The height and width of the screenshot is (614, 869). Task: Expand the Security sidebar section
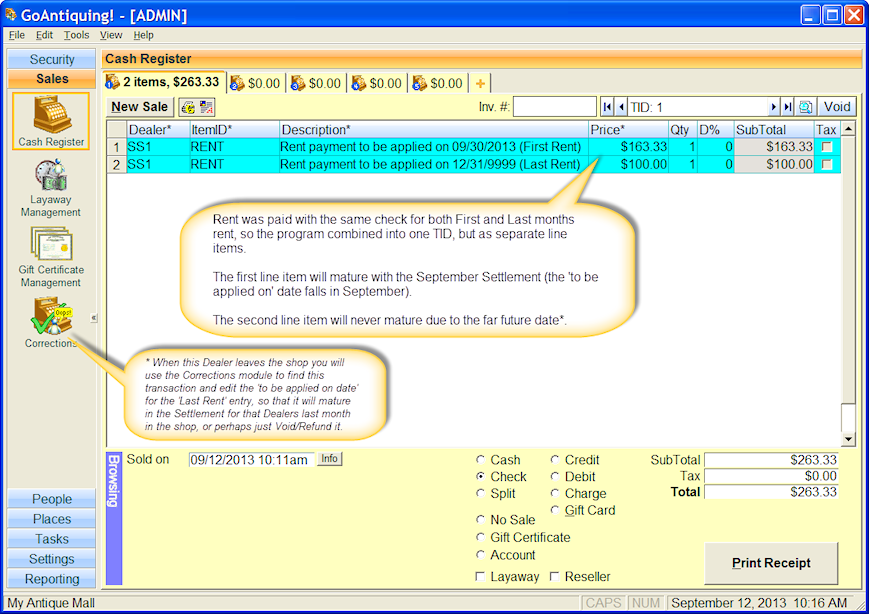[52, 59]
